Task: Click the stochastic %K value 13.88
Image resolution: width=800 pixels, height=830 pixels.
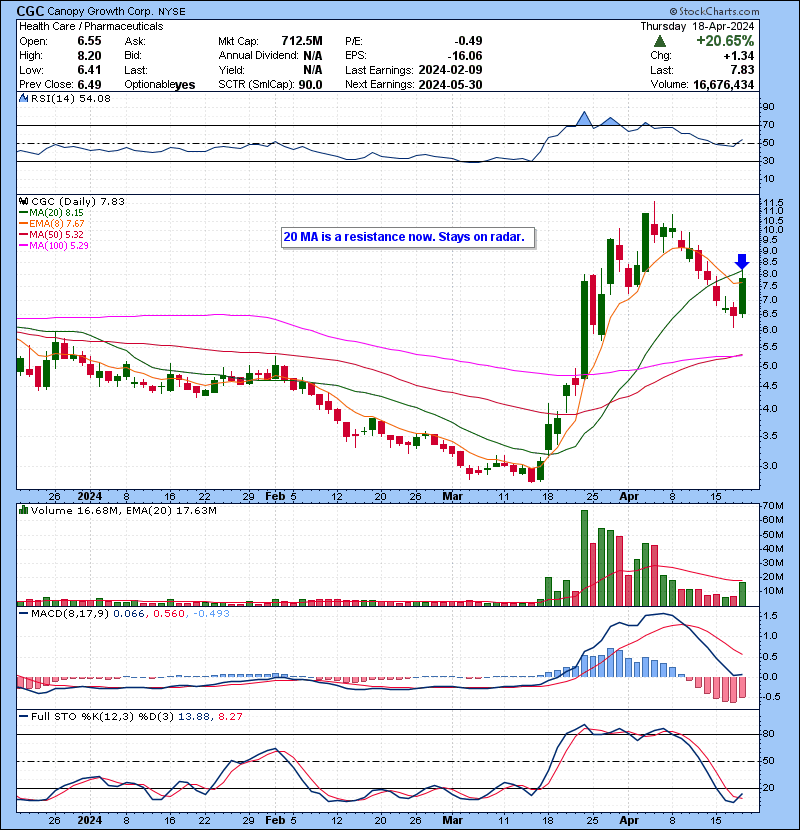Action: 194,717
